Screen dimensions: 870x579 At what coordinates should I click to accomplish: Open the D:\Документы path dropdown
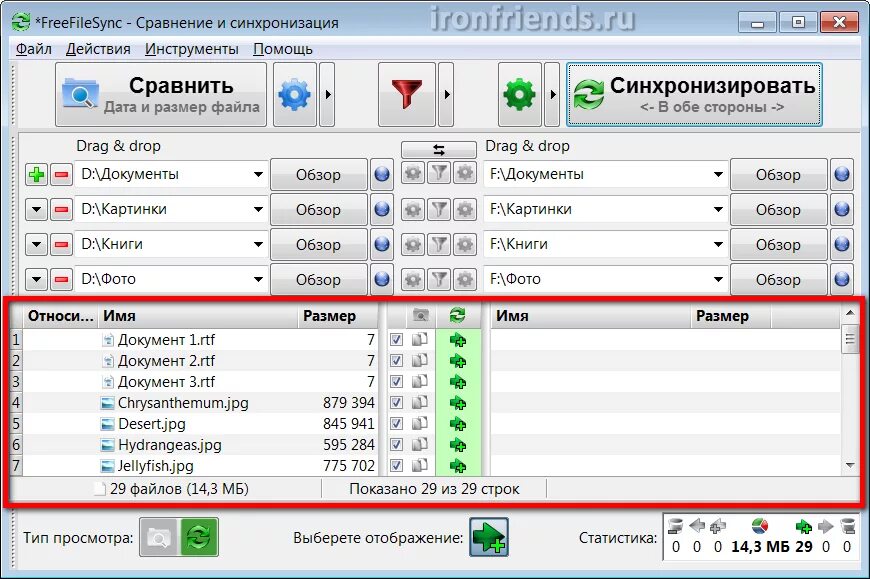tap(259, 174)
